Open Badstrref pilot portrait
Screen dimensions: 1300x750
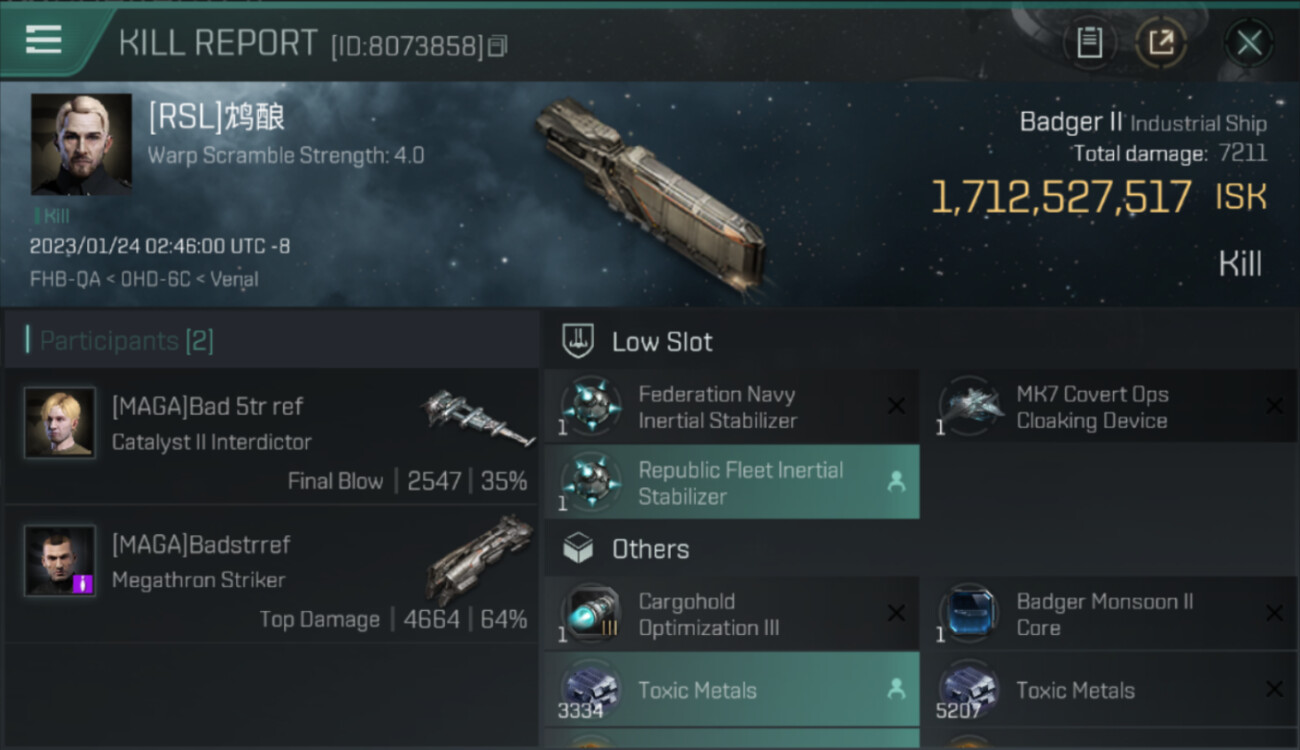point(60,560)
